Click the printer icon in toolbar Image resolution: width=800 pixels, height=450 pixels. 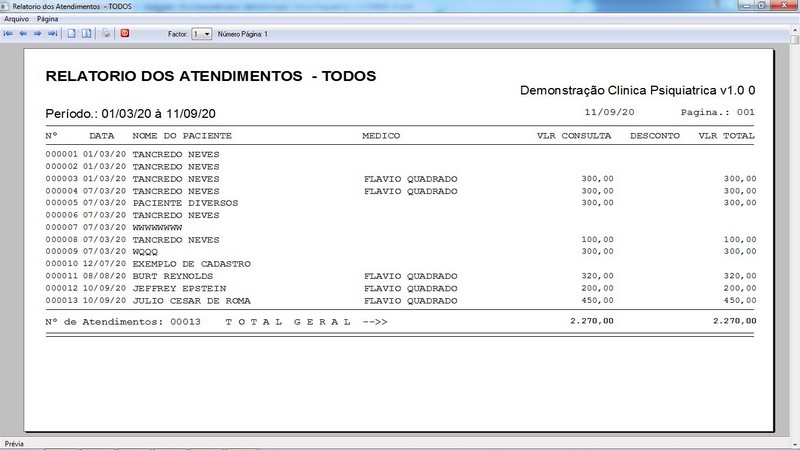coord(106,34)
